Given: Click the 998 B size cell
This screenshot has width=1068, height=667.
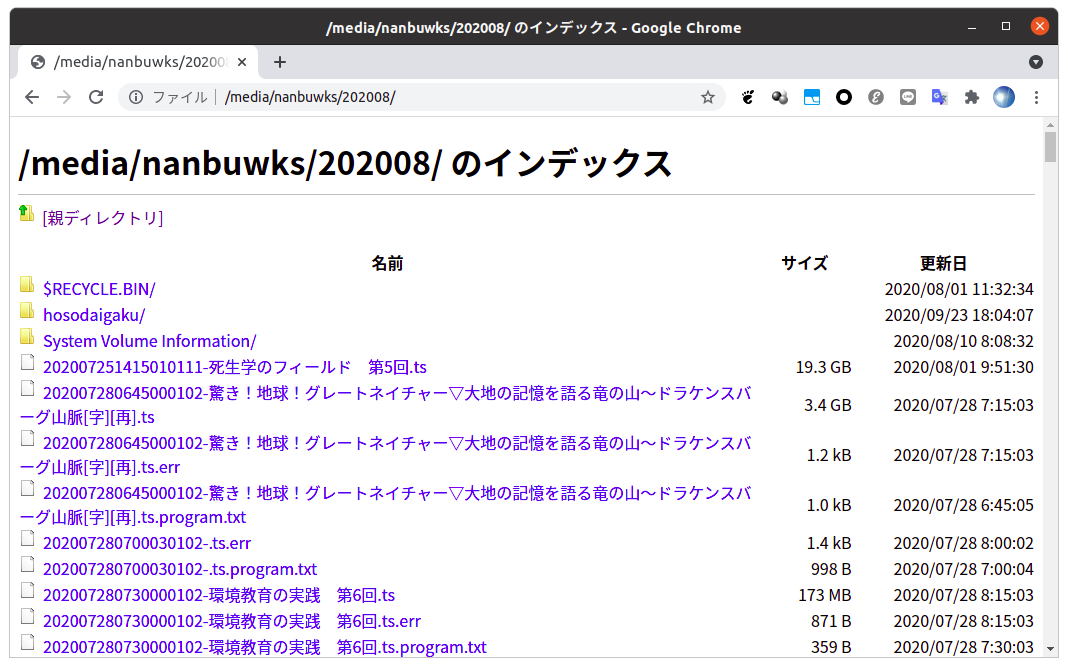Looking at the screenshot, I should [831, 569].
